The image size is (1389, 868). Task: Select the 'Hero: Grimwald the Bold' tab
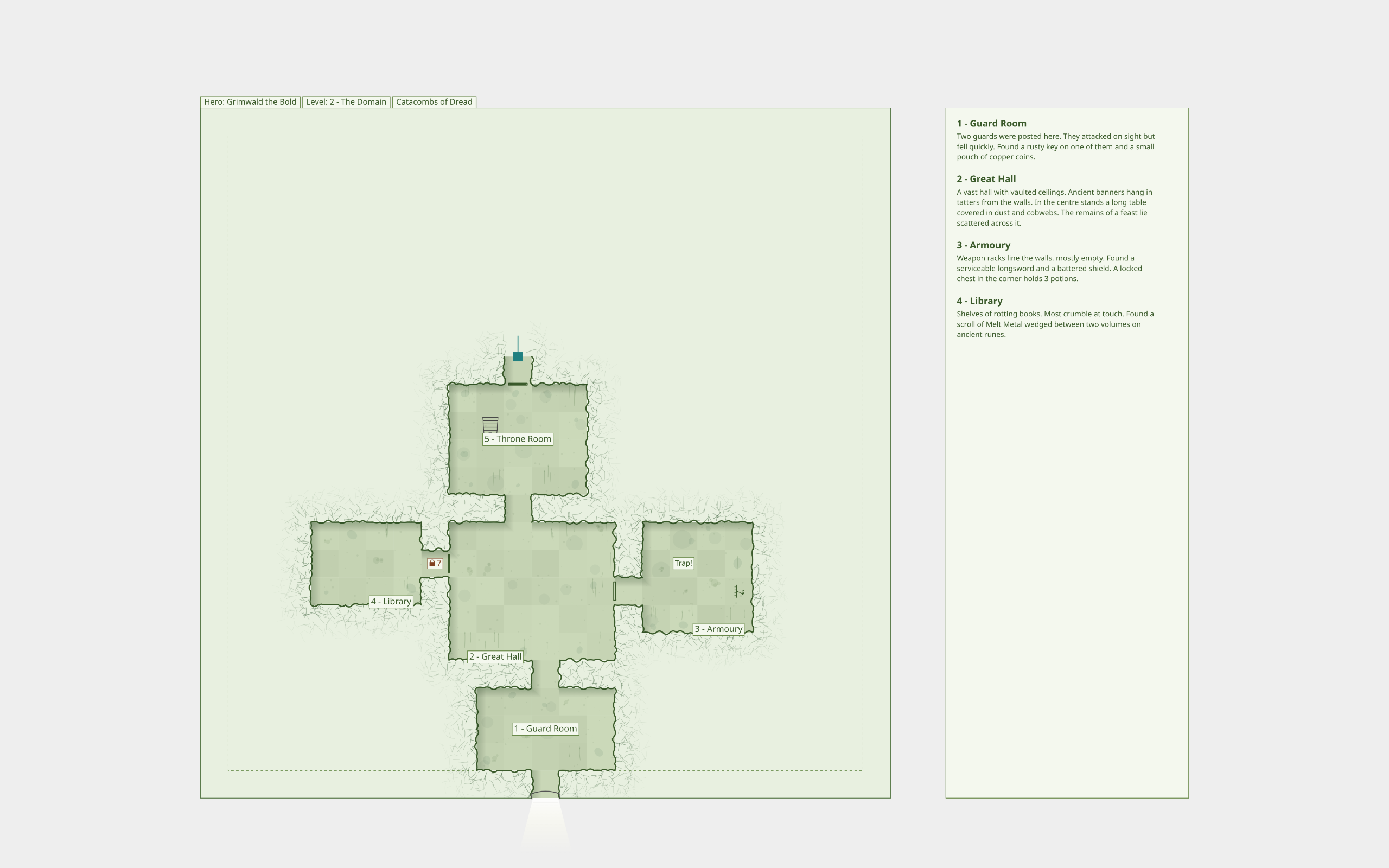point(250,102)
